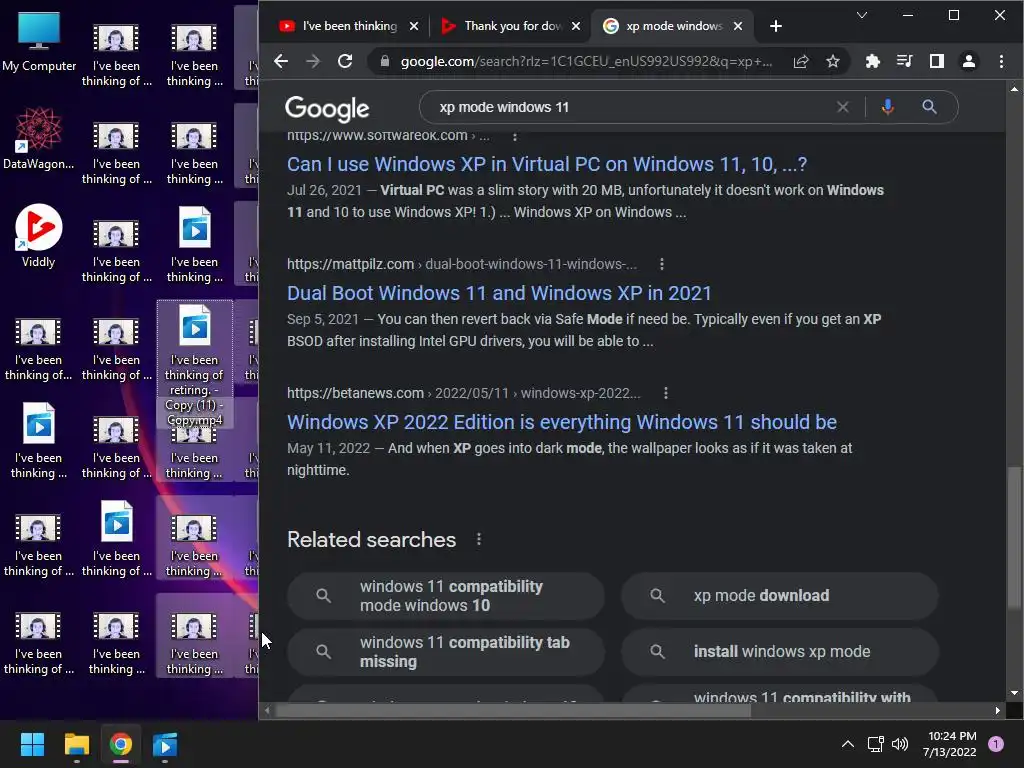Select Viddly desktop shortcut
1024x768 pixels.
[x=39, y=236]
